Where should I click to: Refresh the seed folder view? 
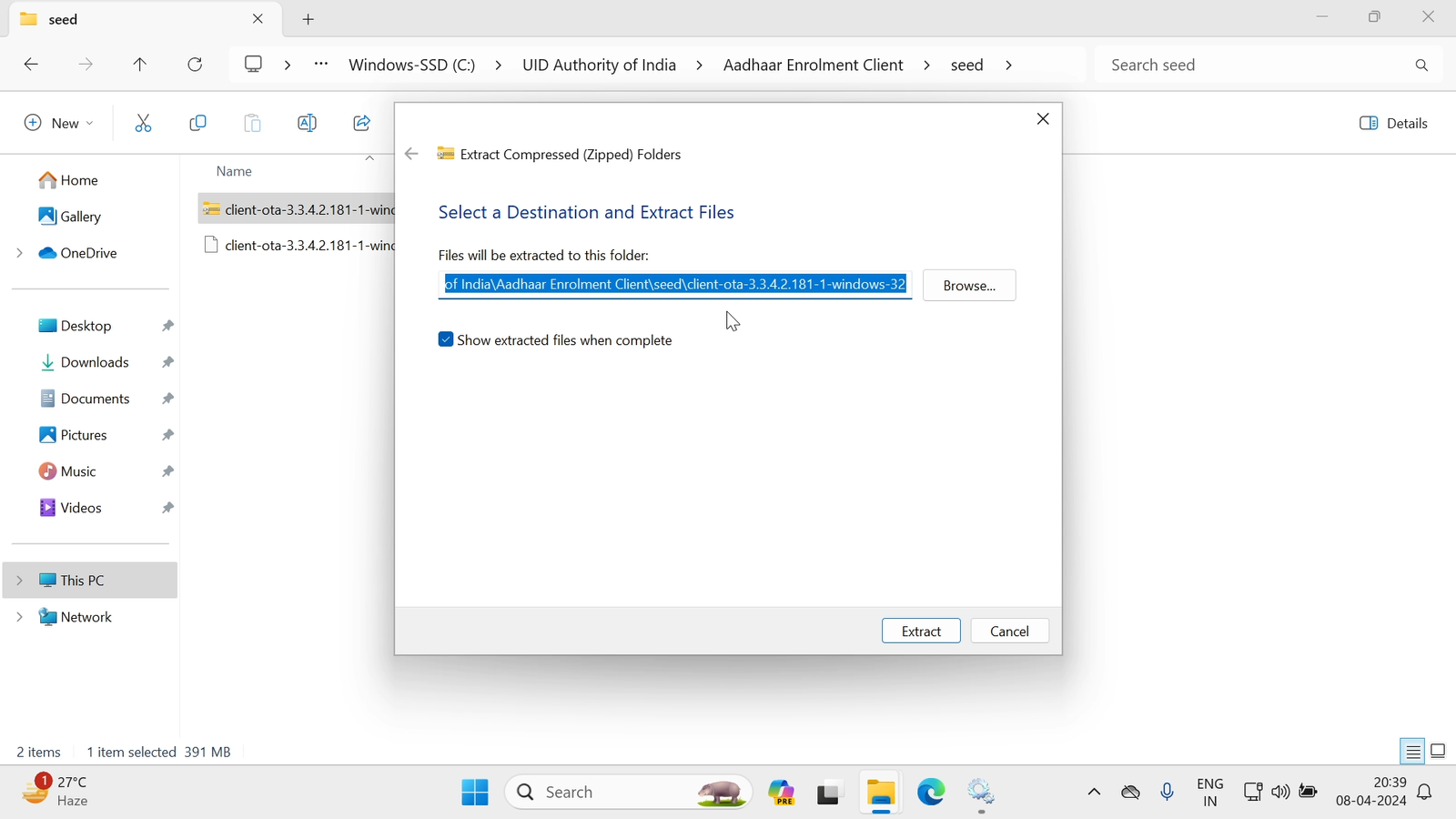pyautogui.click(x=195, y=65)
